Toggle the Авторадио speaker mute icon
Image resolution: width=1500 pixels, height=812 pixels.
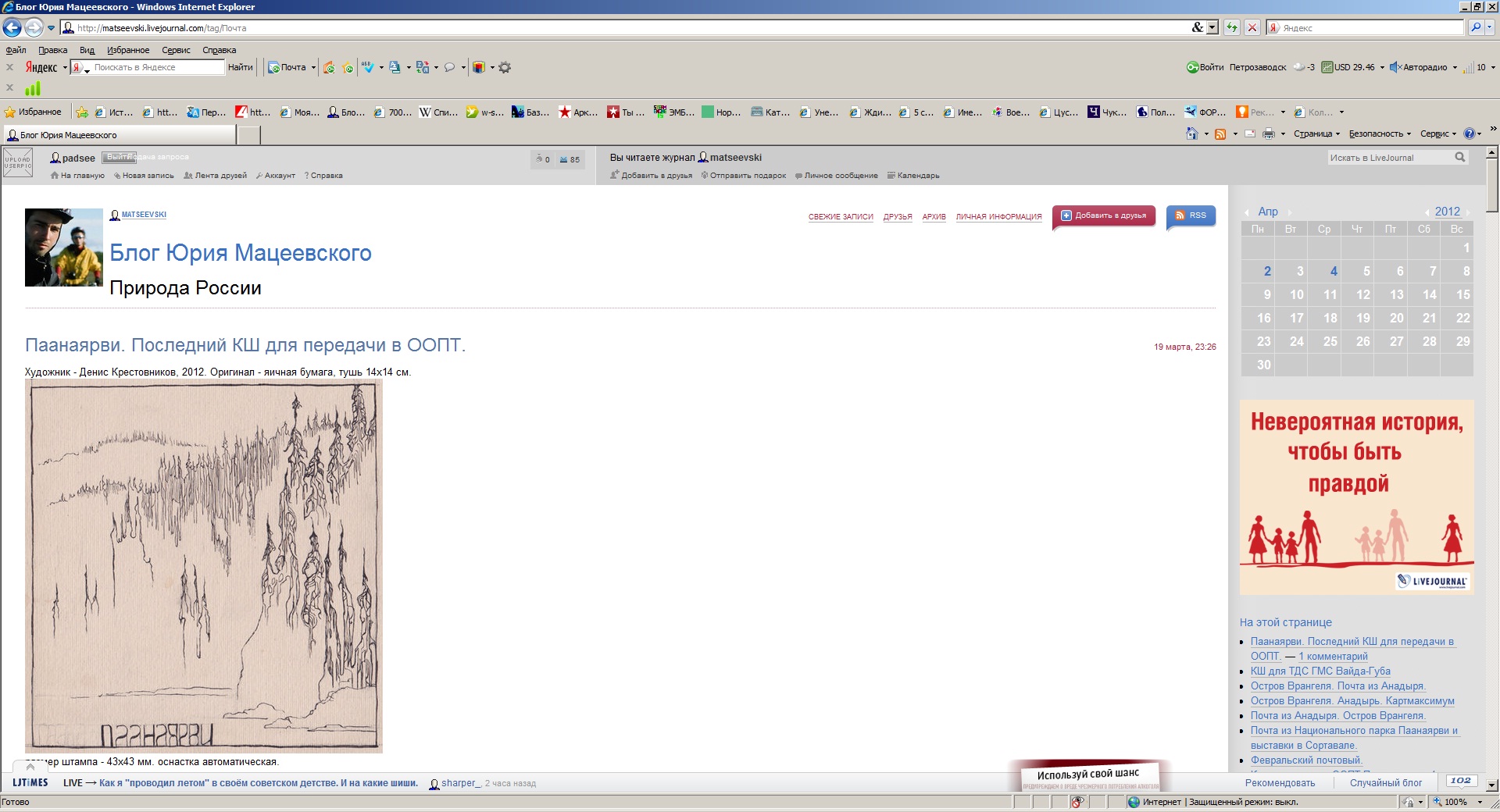[1395, 68]
